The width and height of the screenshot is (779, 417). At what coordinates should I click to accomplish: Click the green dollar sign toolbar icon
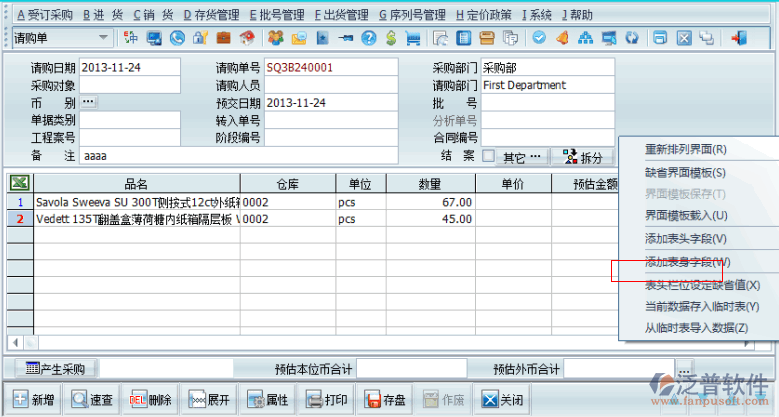[x=391, y=38]
